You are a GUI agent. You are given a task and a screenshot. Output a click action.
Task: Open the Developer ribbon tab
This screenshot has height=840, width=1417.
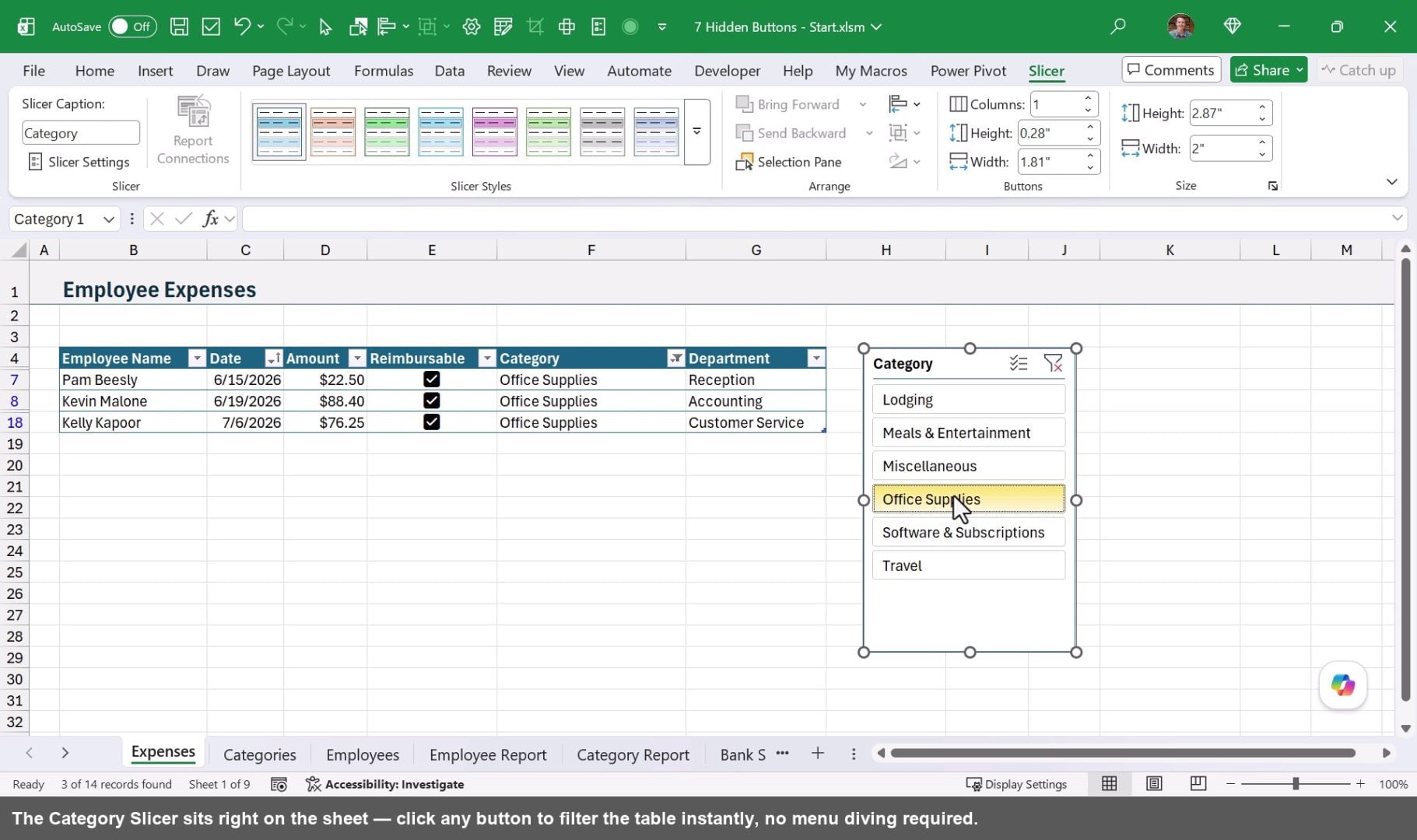coord(728,71)
